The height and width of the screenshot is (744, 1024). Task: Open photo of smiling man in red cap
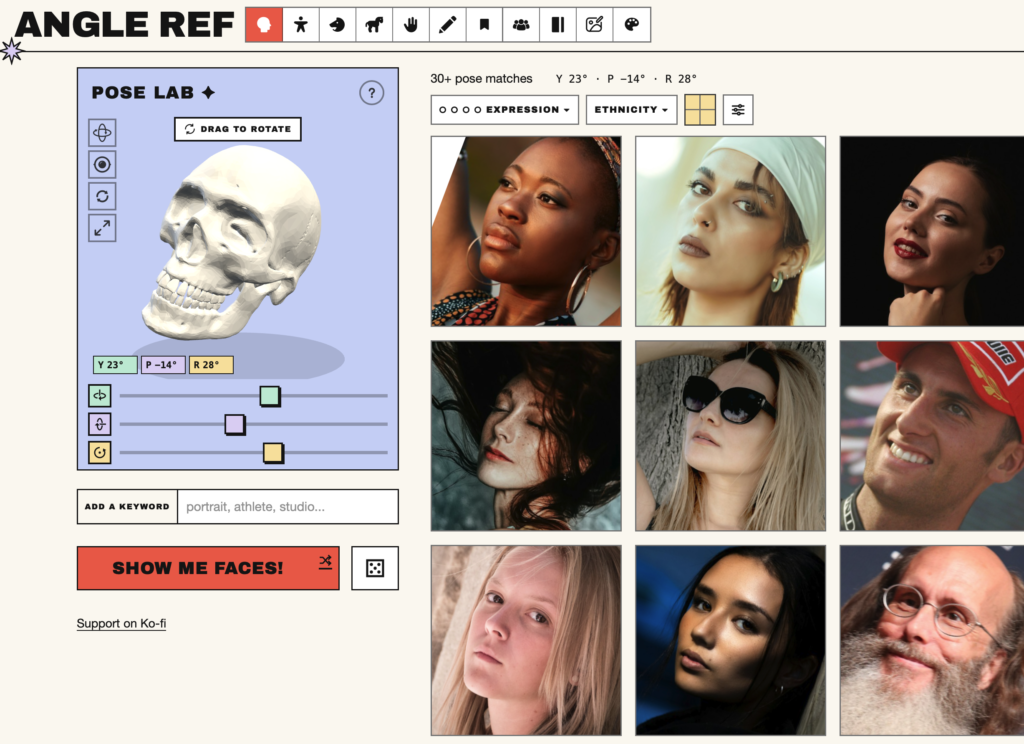click(x=932, y=436)
